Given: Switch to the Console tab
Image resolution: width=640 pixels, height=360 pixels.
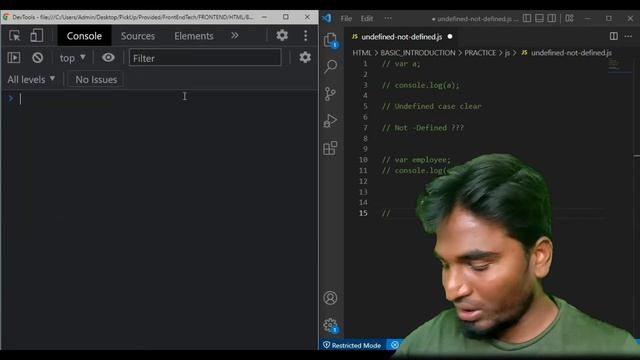Looking at the screenshot, I should pyautogui.click(x=84, y=36).
